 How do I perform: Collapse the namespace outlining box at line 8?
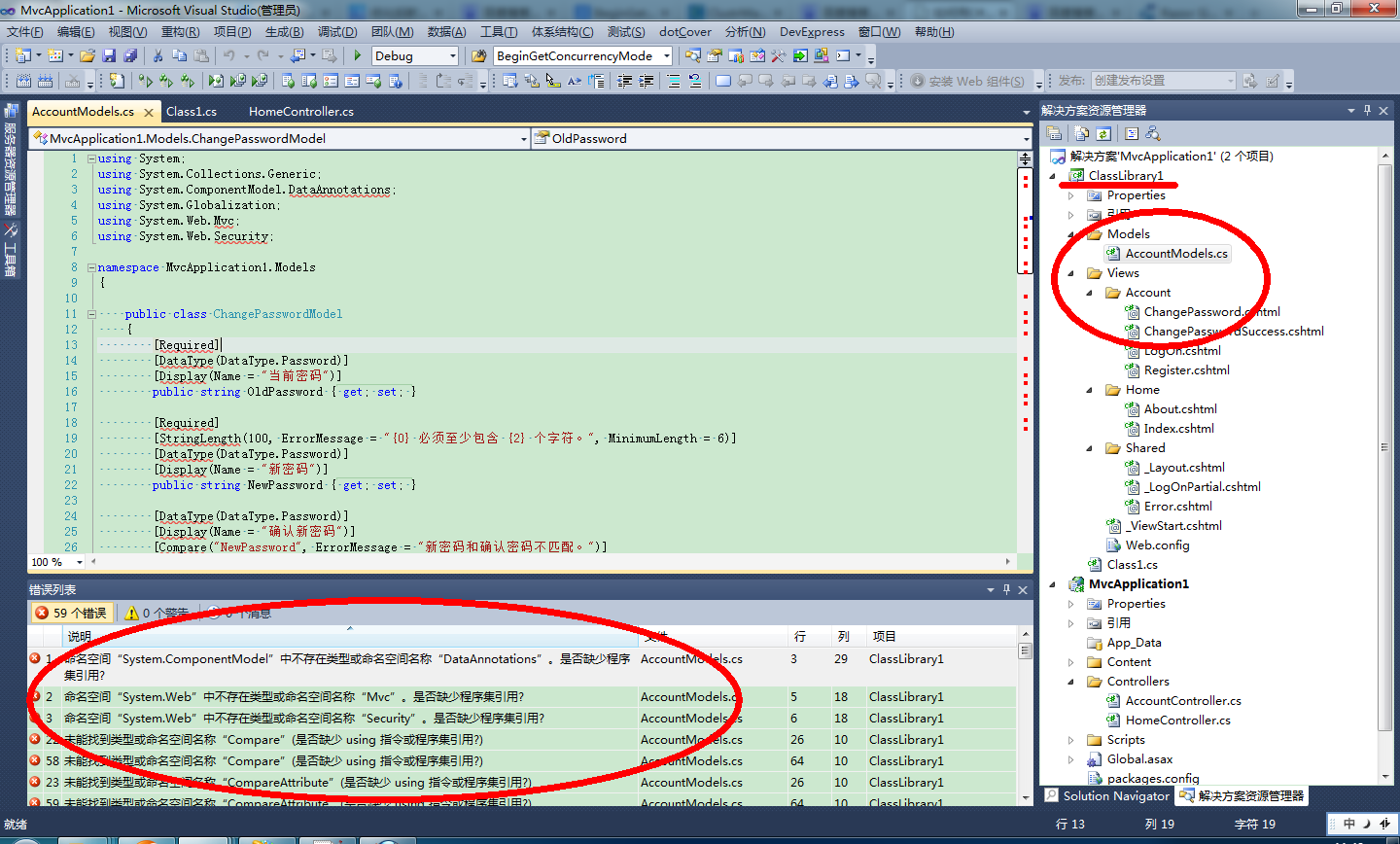(91, 267)
